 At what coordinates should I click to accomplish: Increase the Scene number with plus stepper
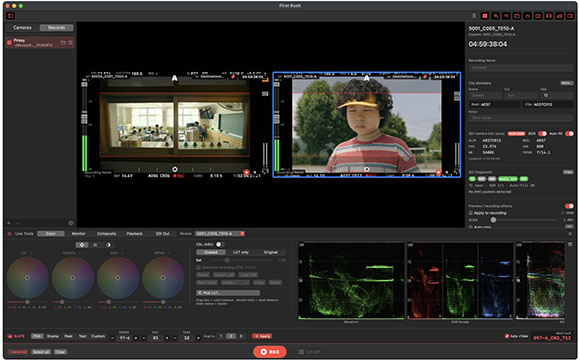tap(136, 338)
